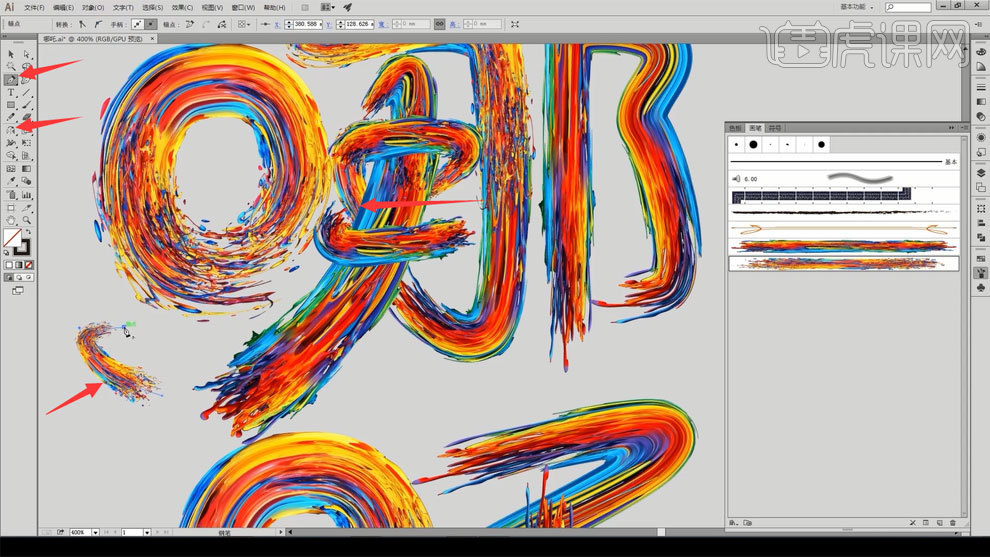Open the 文件(F) menu
Viewport: 990px width, 557px height.
[x=34, y=7]
